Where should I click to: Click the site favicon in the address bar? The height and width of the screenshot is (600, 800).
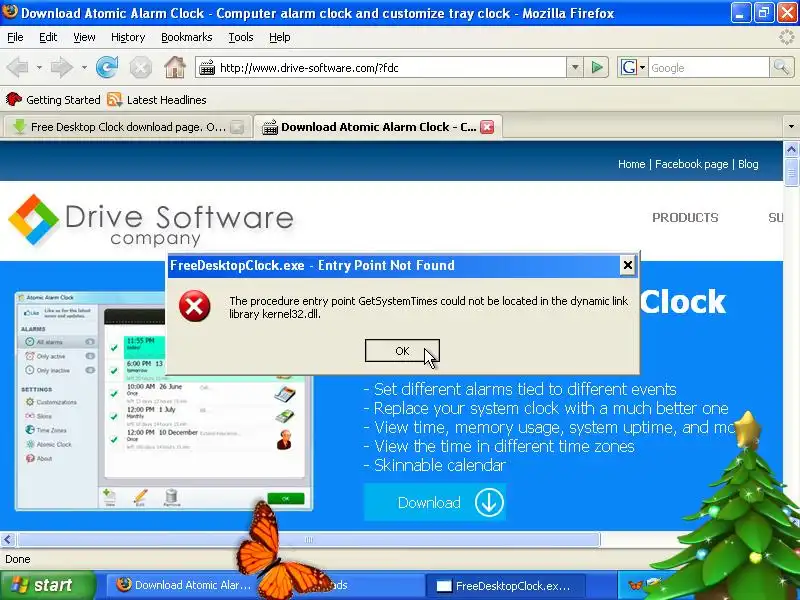tap(207, 67)
